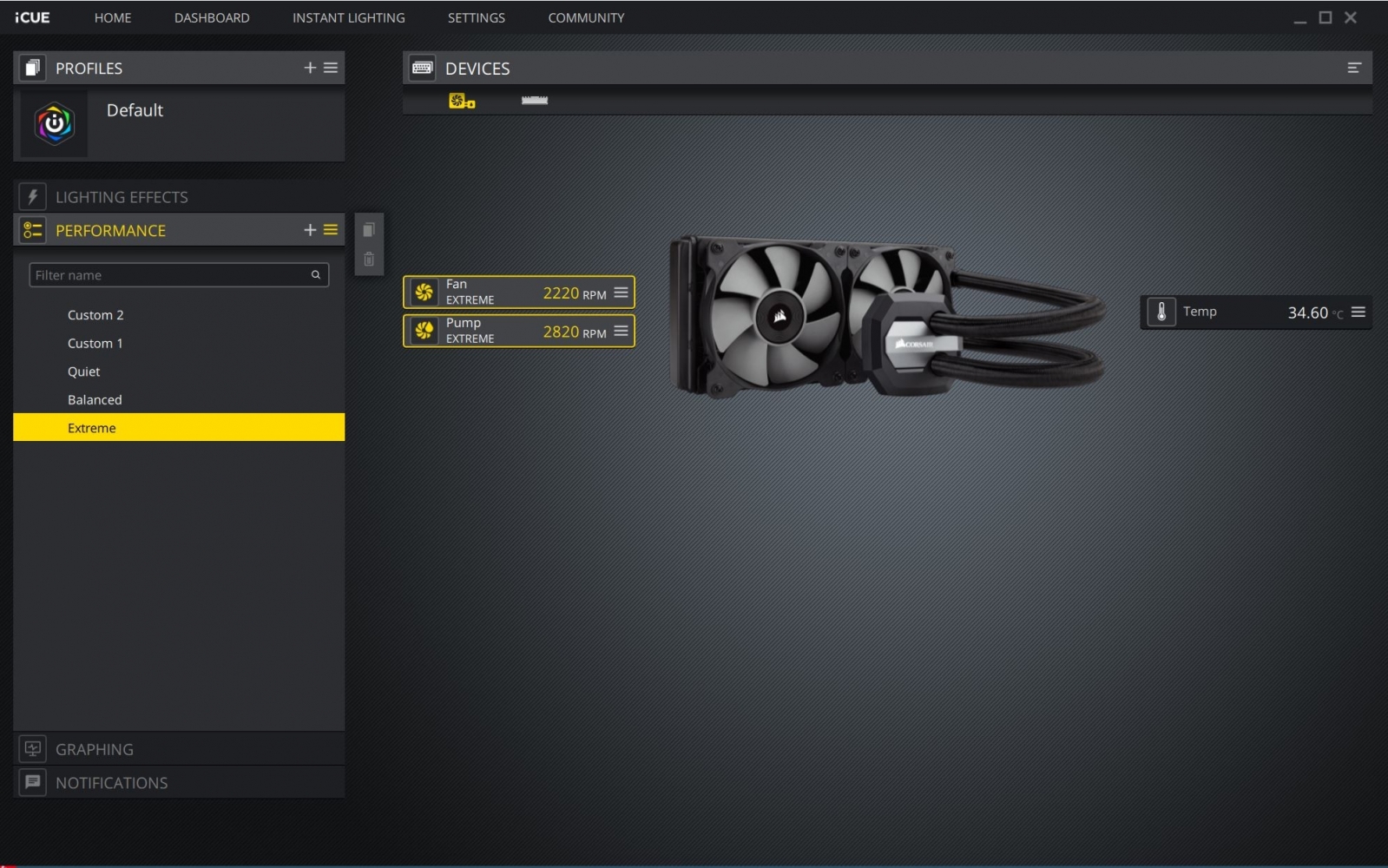Image resolution: width=1388 pixels, height=868 pixels.
Task: Click the 34.60 °C temperature value
Action: point(1315,312)
